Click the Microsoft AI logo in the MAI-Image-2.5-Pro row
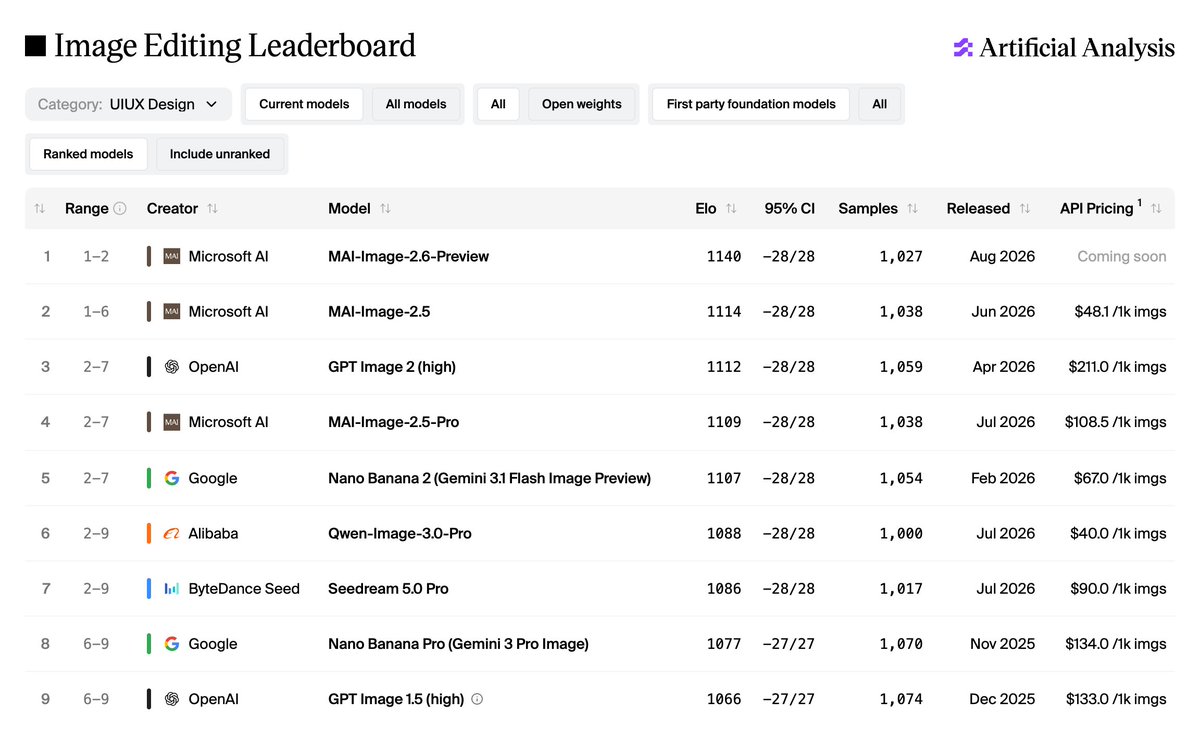 [172, 422]
